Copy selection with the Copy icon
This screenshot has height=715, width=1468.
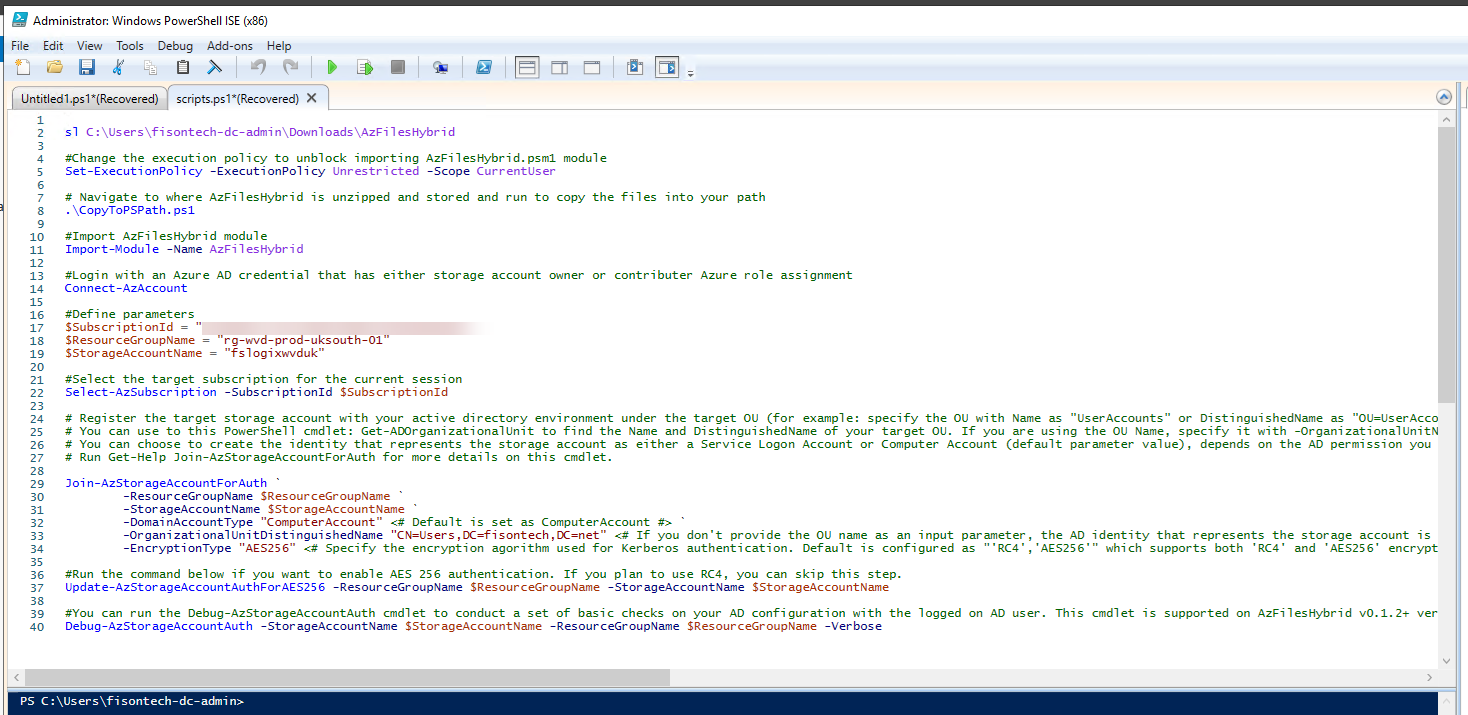pyautogui.click(x=151, y=67)
